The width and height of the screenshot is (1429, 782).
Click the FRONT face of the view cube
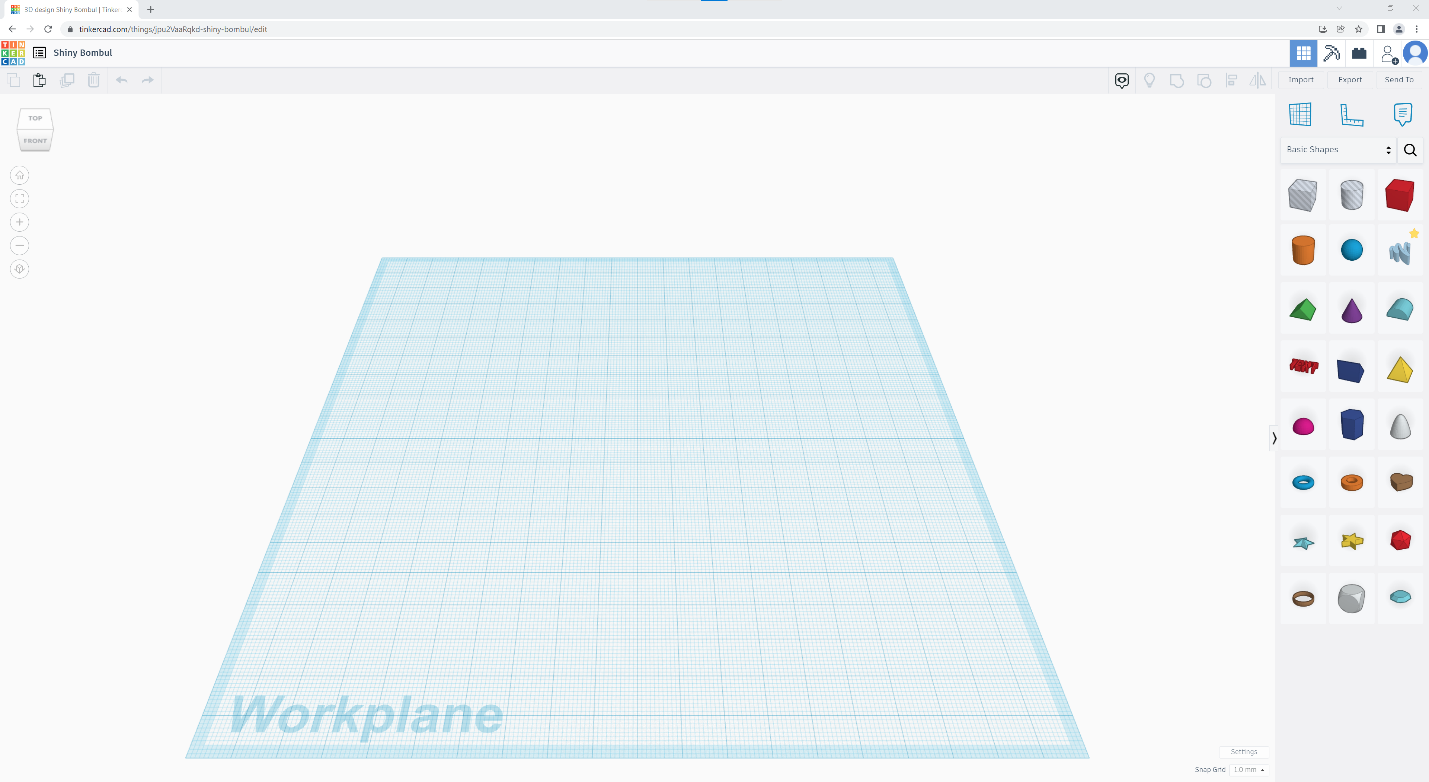(x=34, y=141)
